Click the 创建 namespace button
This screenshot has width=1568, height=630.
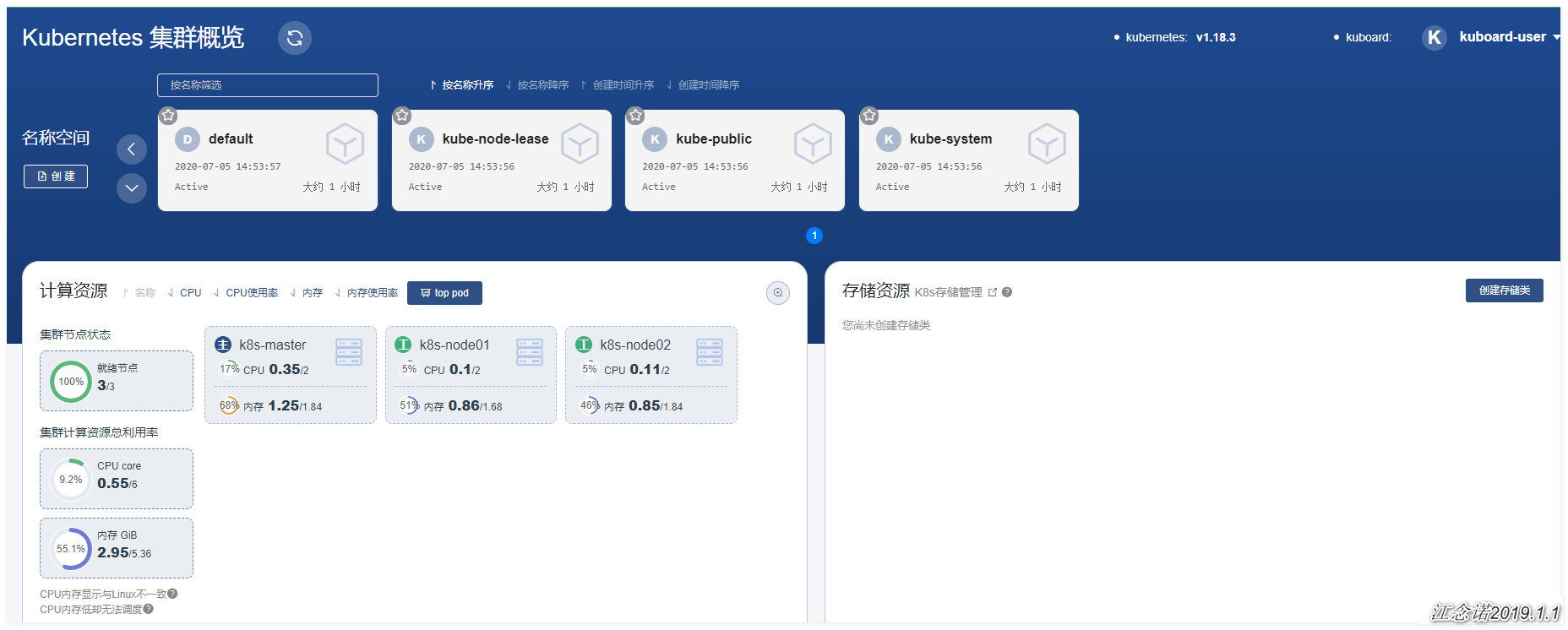(x=56, y=177)
